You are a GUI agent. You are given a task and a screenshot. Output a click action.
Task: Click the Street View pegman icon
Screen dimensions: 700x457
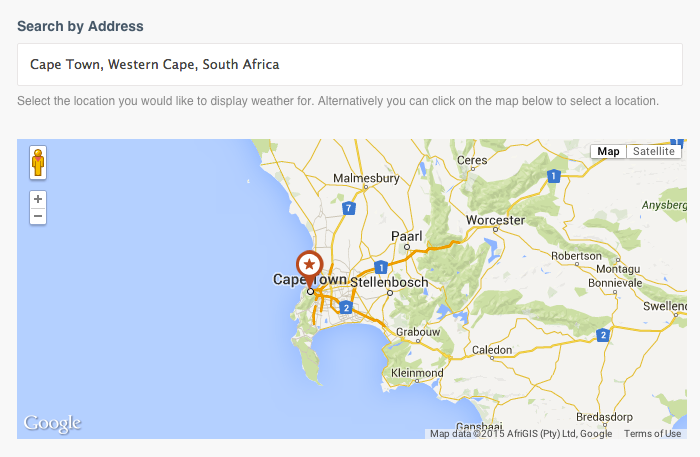(38, 162)
